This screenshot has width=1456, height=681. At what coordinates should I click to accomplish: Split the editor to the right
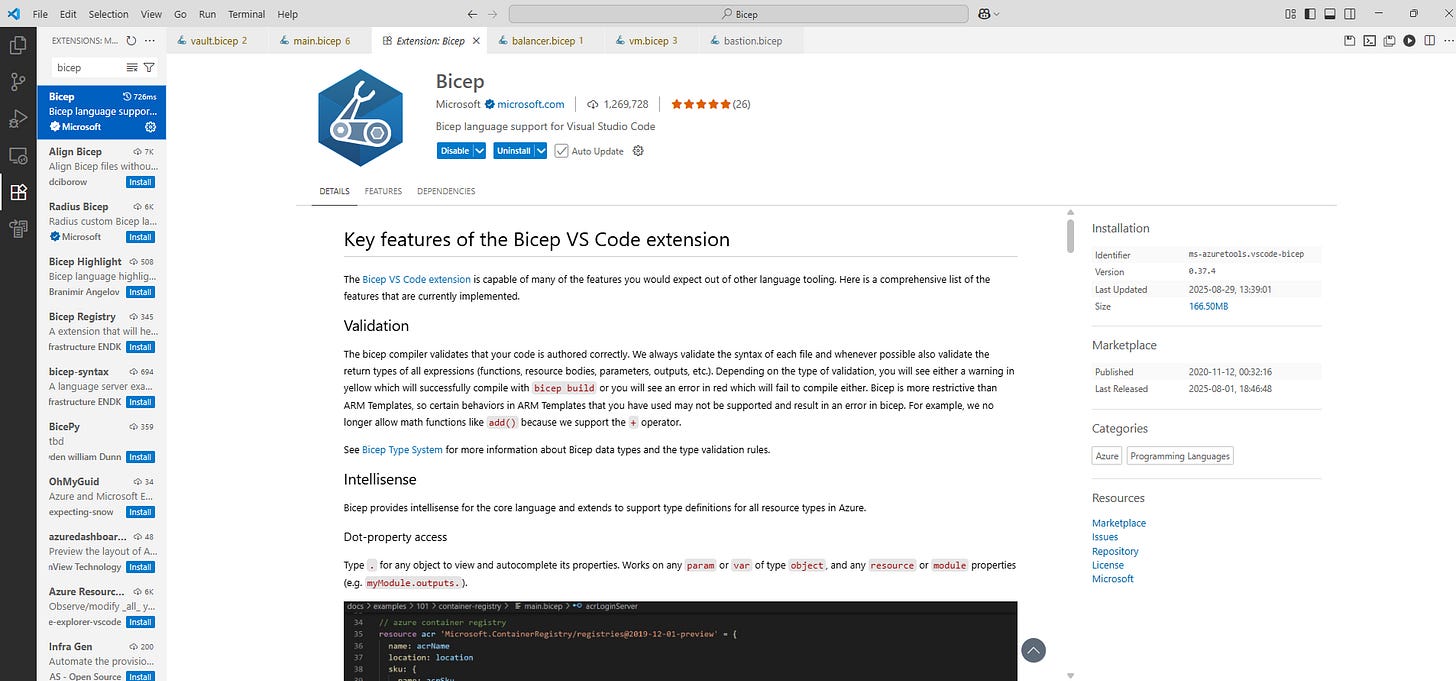[x=1428, y=41]
